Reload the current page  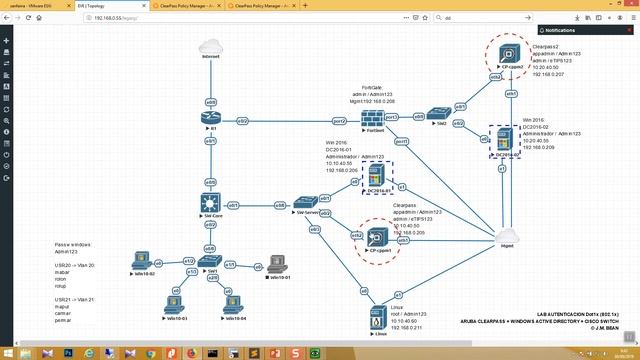click(x=28, y=18)
